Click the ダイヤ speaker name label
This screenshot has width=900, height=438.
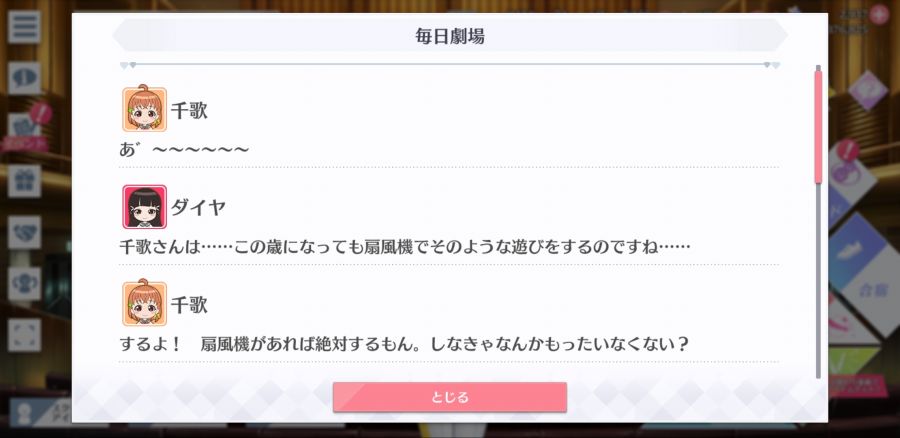click(x=198, y=207)
